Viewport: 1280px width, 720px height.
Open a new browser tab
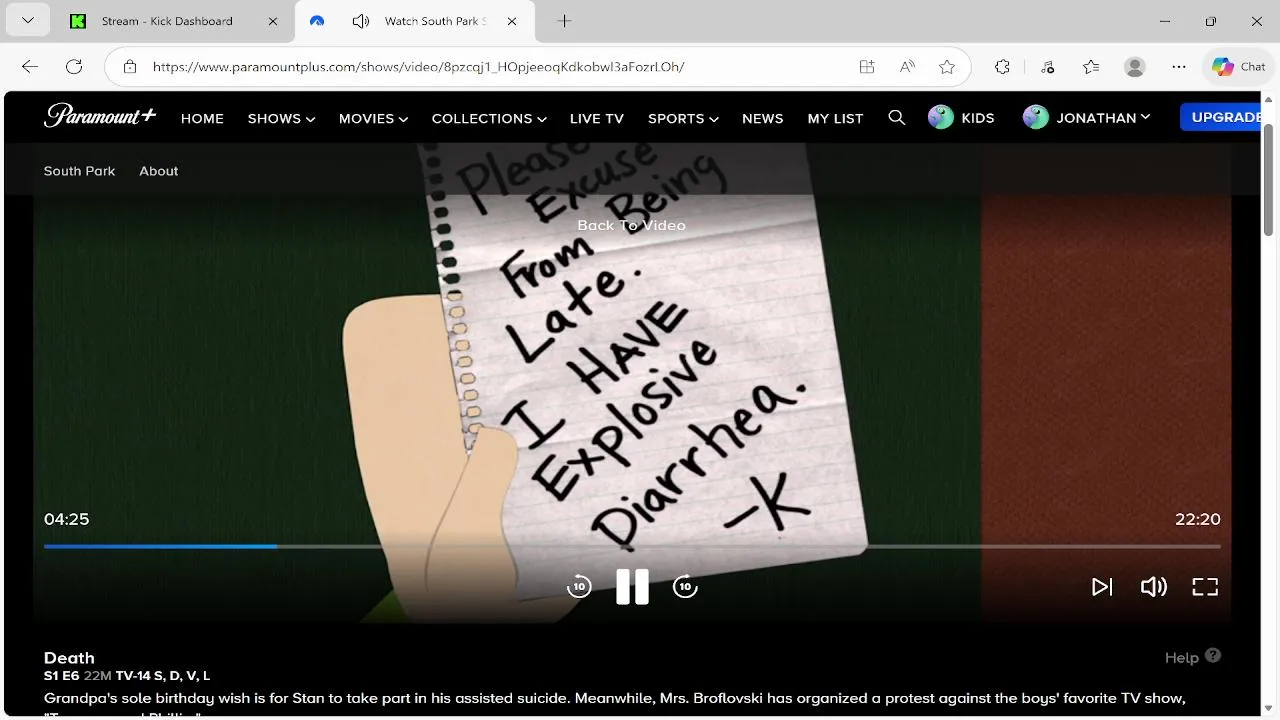click(x=564, y=21)
